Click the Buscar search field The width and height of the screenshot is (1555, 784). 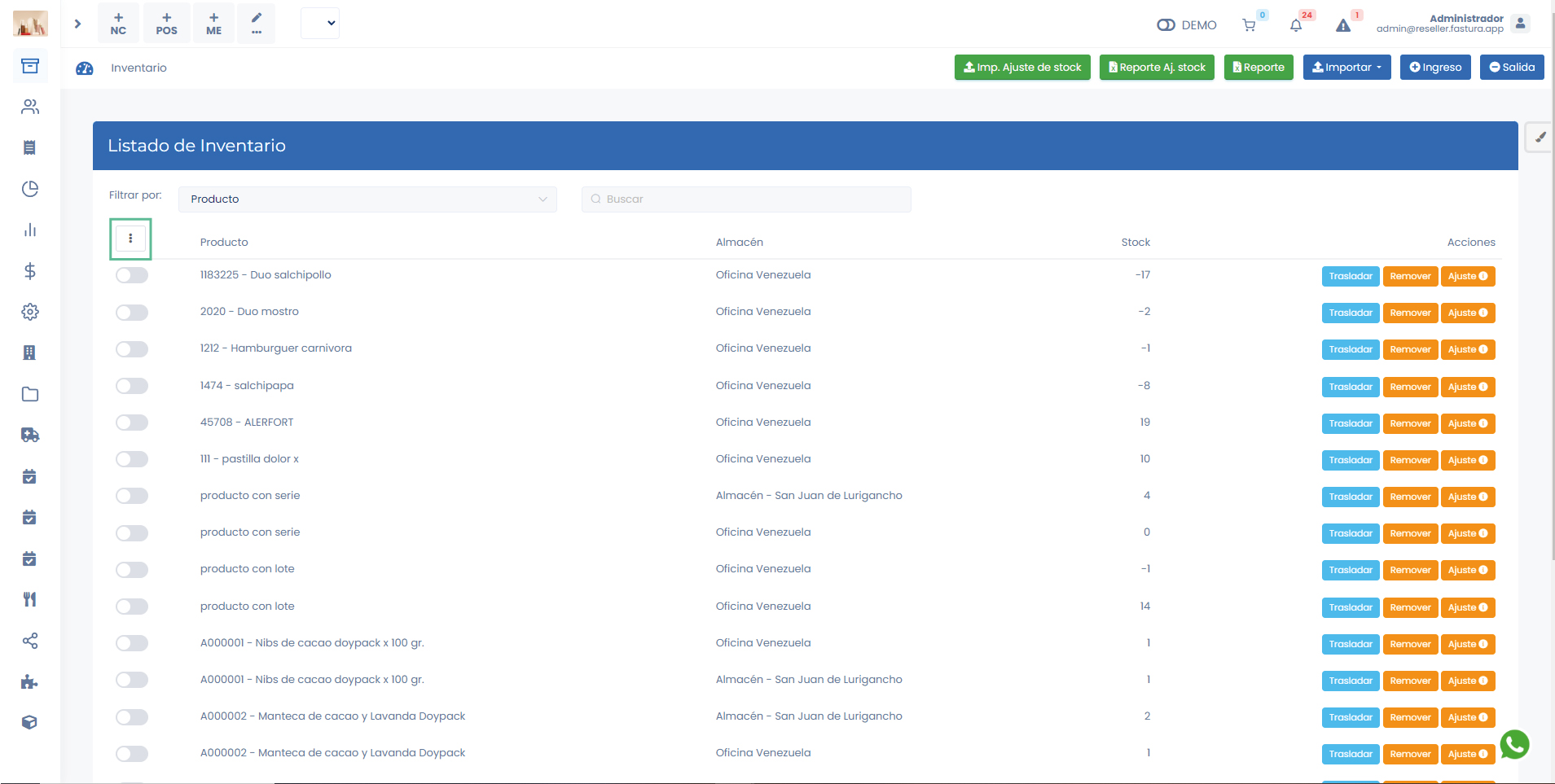pyautogui.click(x=746, y=199)
